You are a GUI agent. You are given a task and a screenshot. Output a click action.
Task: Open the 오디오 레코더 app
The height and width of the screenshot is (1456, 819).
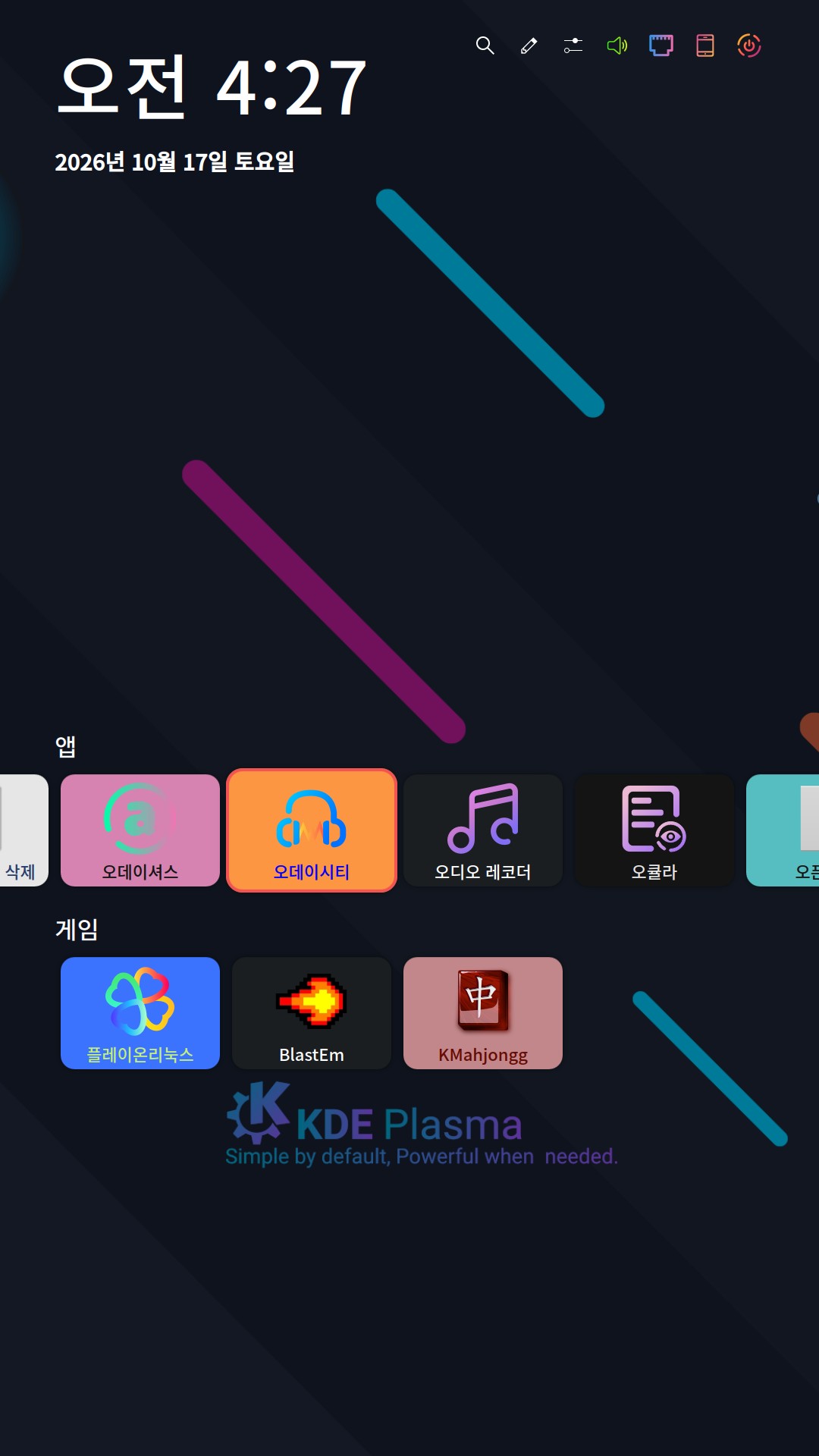[x=483, y=830]
